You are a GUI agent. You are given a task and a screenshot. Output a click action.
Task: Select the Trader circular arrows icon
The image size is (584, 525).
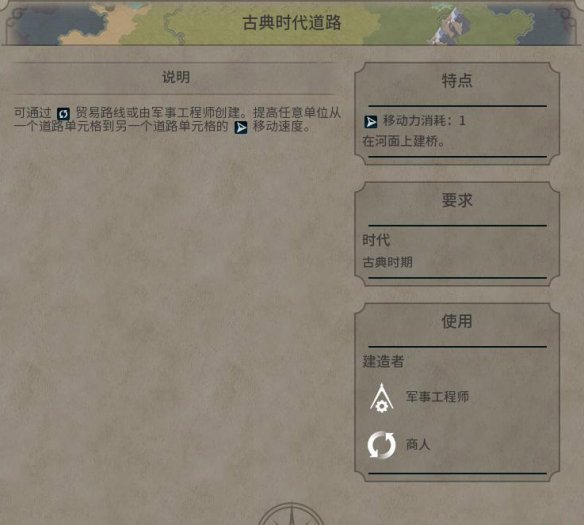(x=381, y=444)
